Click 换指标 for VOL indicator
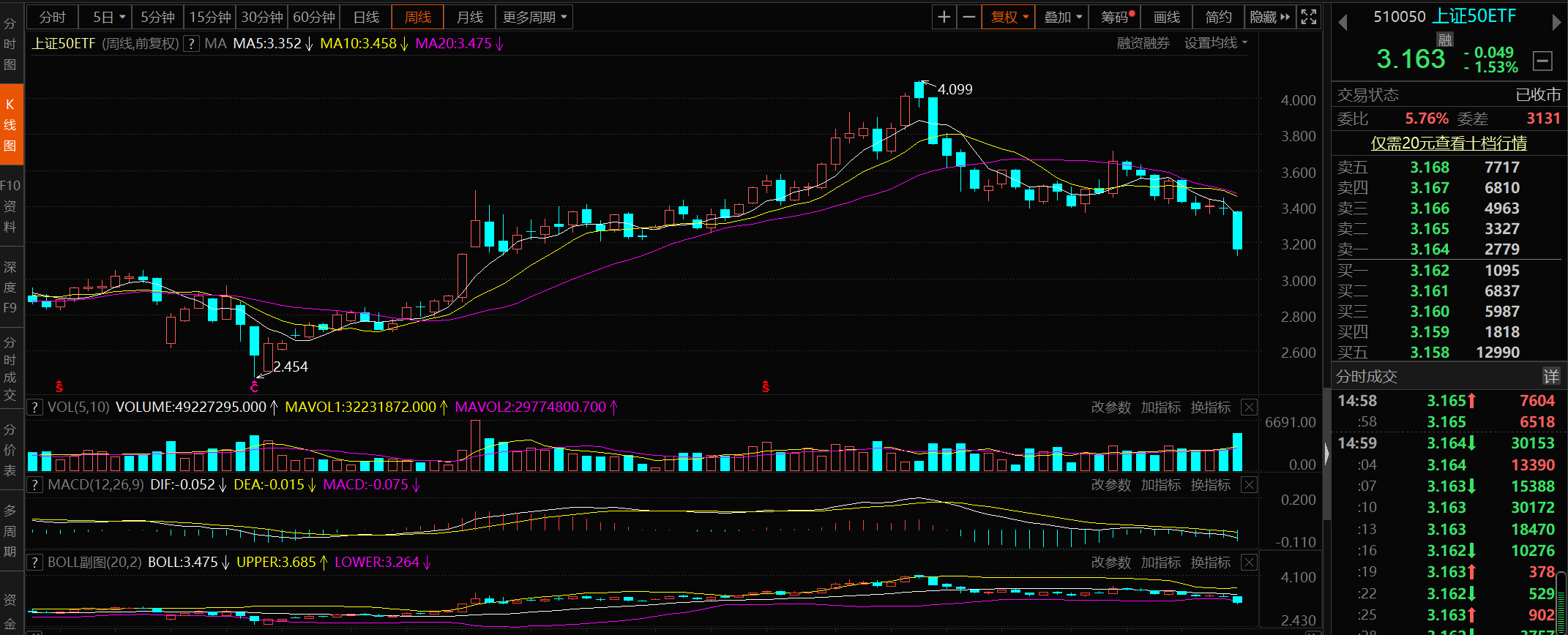1568x635 pixels. tap(1211, 407)
